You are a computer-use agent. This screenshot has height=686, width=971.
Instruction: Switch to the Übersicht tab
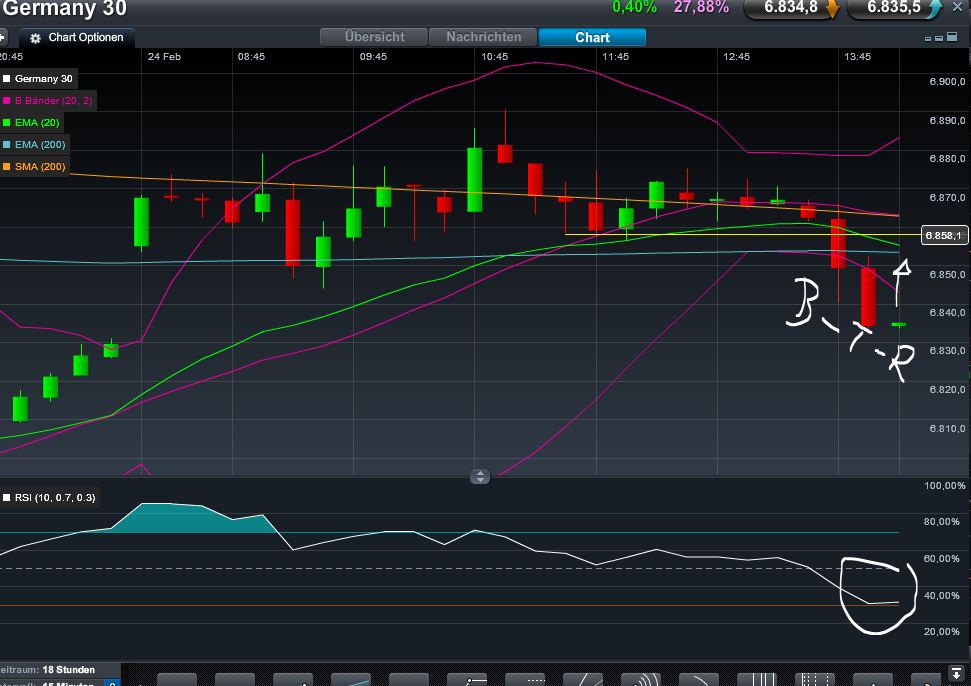coord(373,37)
